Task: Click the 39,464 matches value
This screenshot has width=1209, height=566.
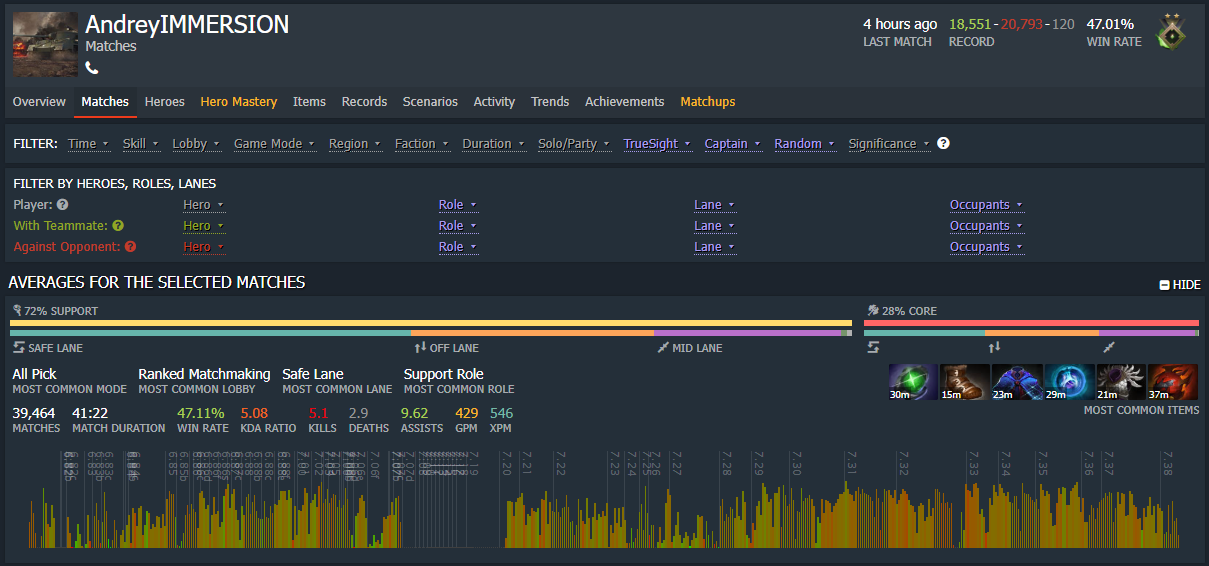Action: point(35,413)
